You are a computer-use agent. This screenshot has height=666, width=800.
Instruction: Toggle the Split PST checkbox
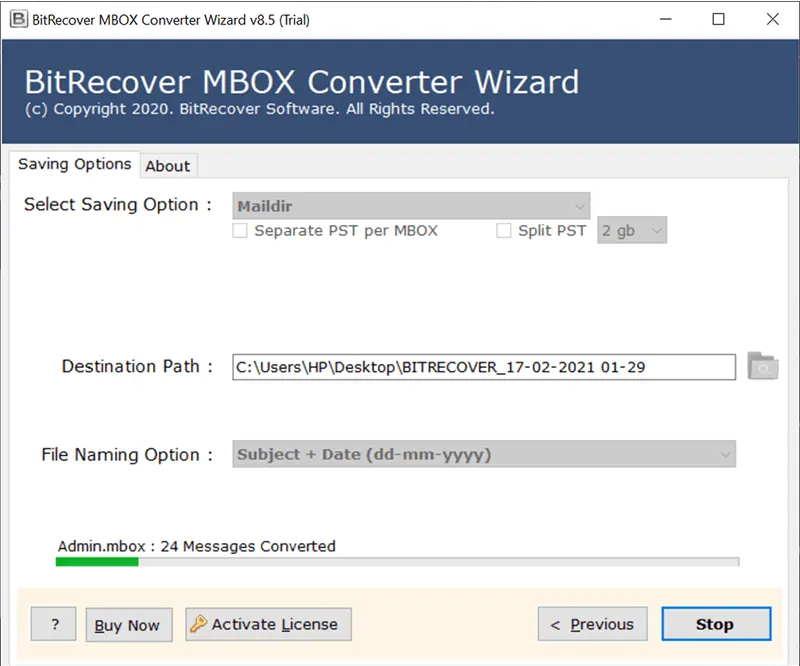[x=504, y=231]
